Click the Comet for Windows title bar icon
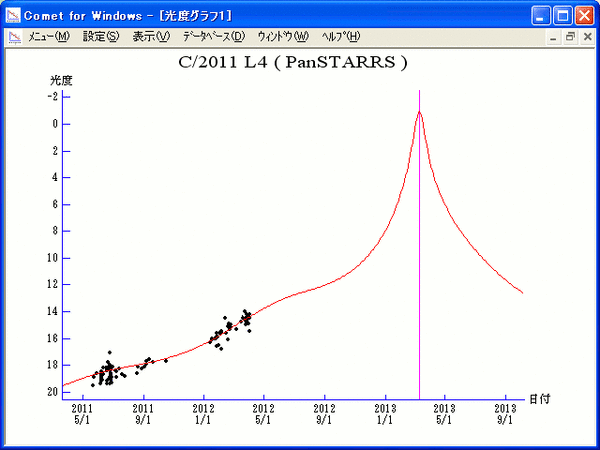 pos(13,14)
